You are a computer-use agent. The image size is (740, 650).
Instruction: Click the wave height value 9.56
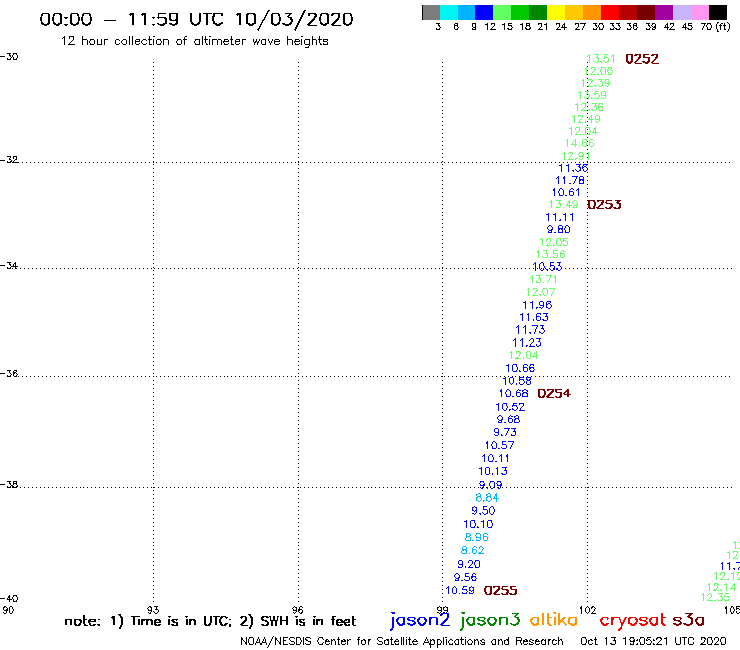[x=465, y=577]
